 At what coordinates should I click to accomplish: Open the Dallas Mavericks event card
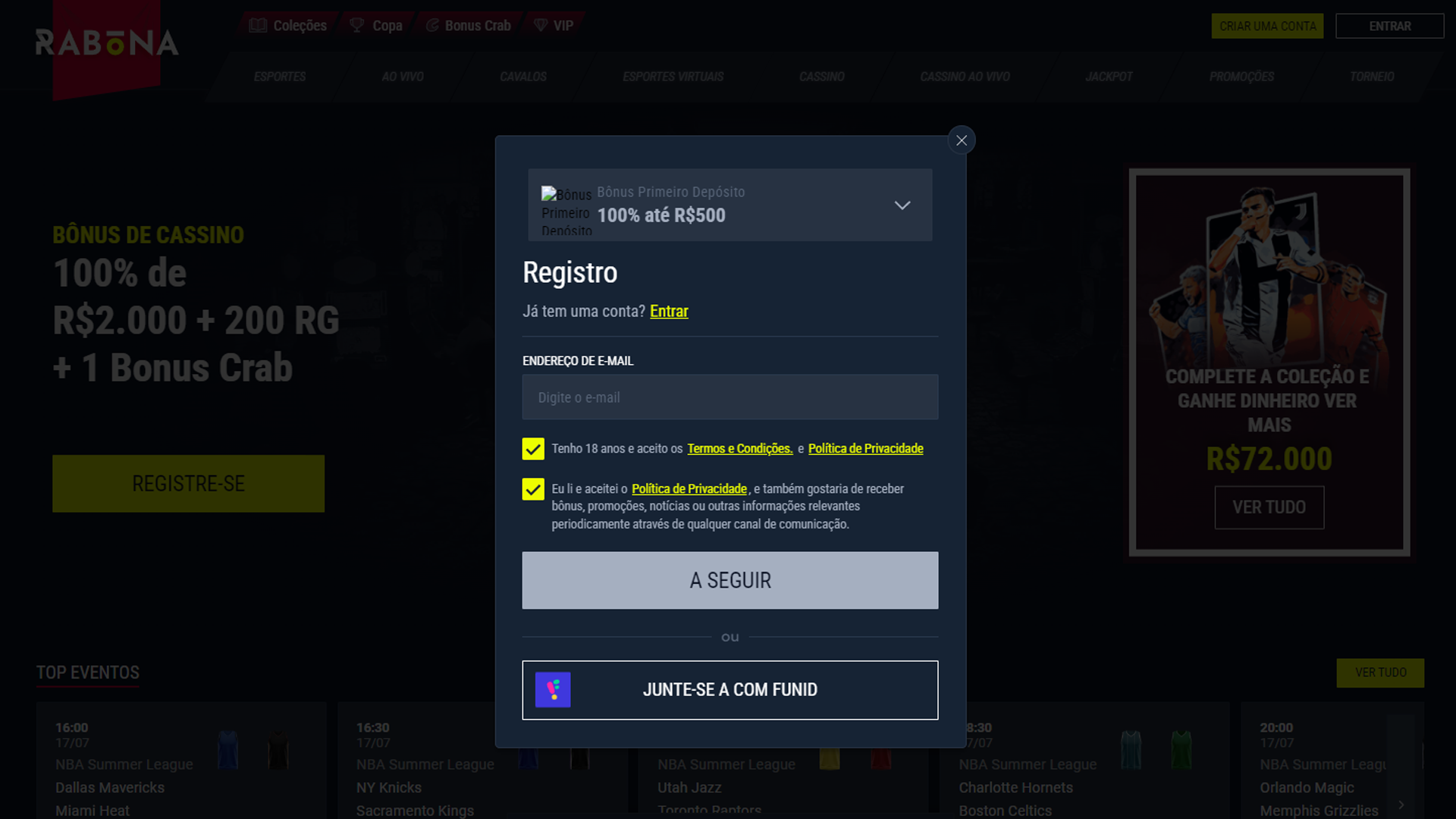pos(181,760)
